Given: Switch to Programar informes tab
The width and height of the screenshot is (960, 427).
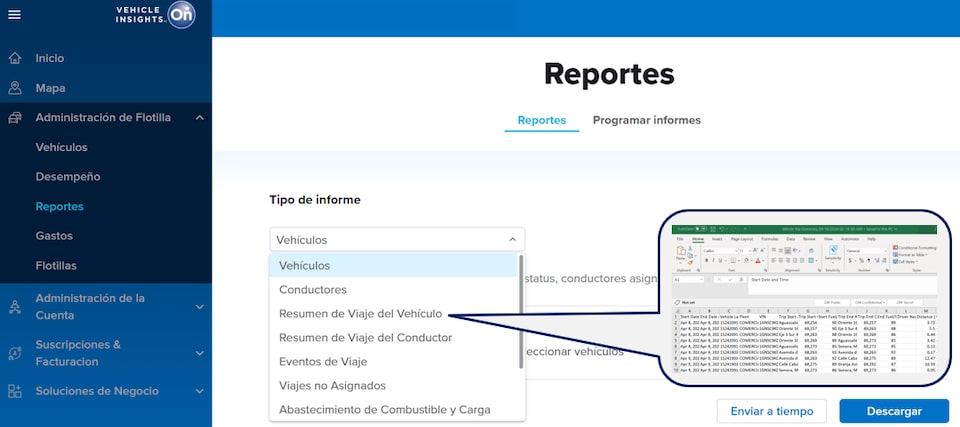Looking at the screenshot, I should pyautogui.click(x=646, y=120).
